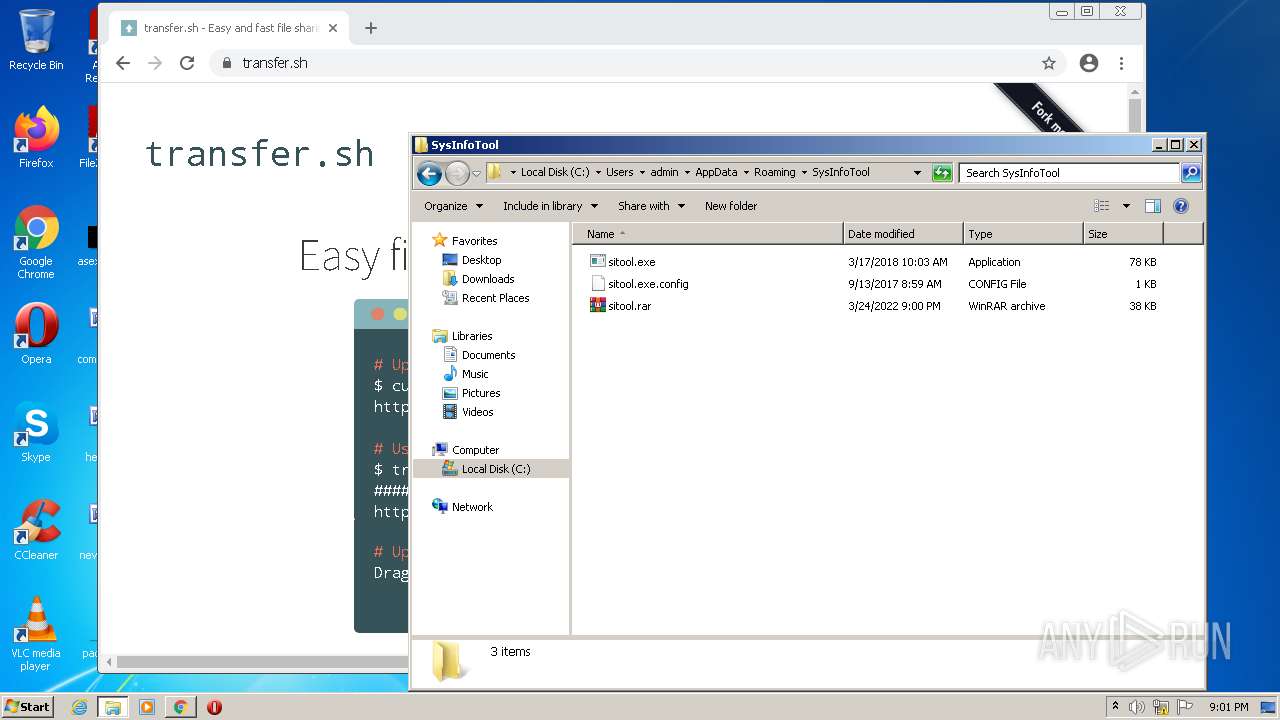Open the Include in library dropdown
The image size is (1280, 720).
coord(550,206)
